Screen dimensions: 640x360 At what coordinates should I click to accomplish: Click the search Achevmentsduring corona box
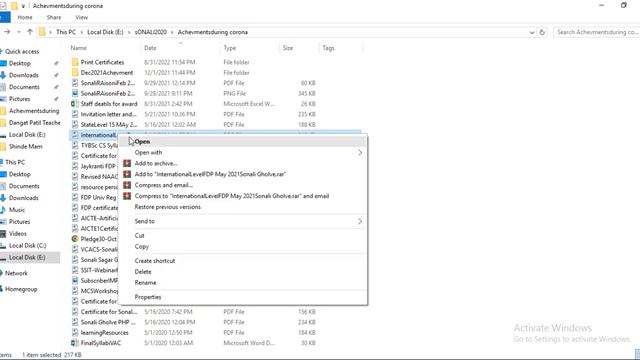(596, 32)
